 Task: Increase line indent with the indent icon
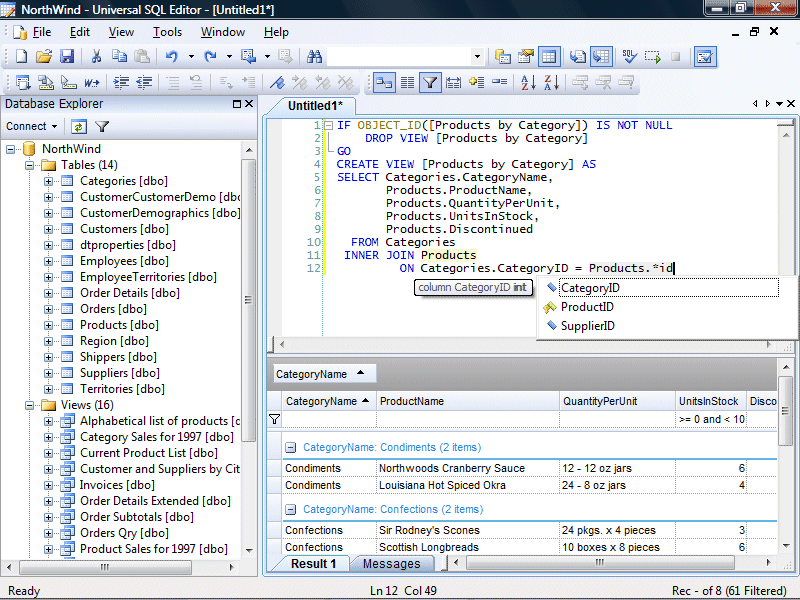pos(121,82)
